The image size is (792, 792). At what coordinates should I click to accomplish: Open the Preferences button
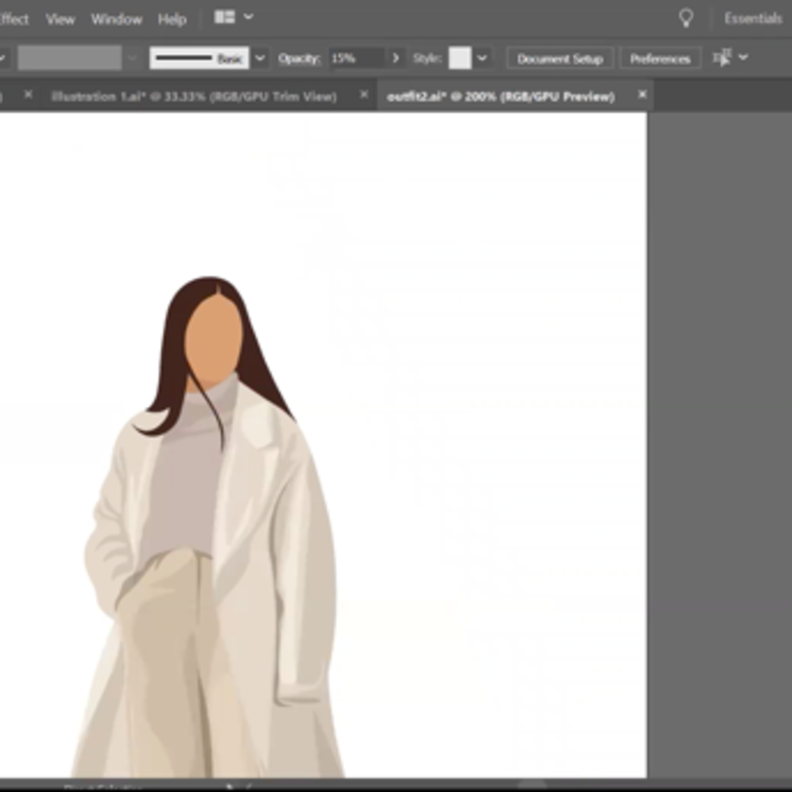coord(660,58)
